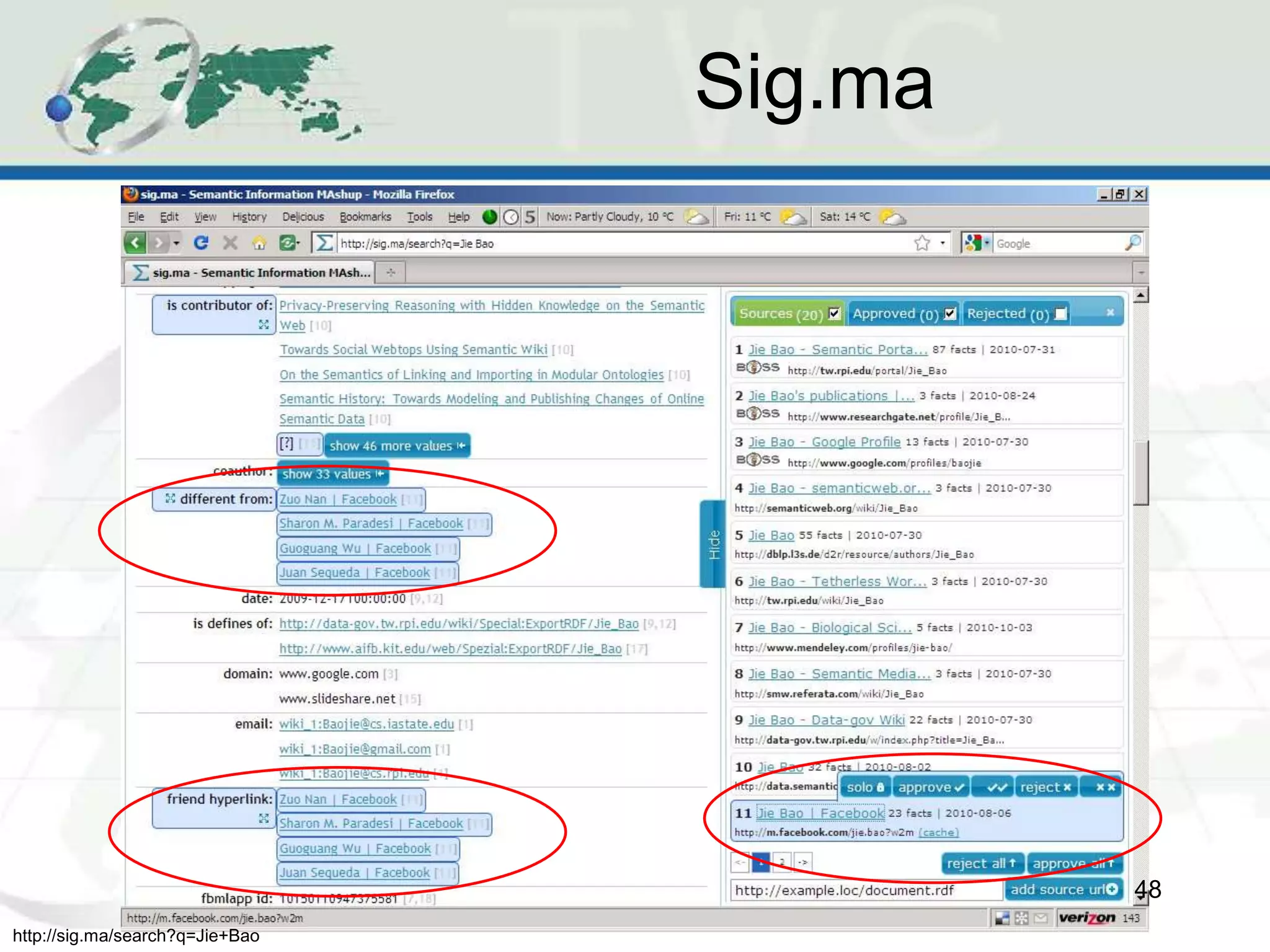Click the 'reject' button on the source toolbar
The height and width of the screenshot is (952, 1270).
point(1046,787)
